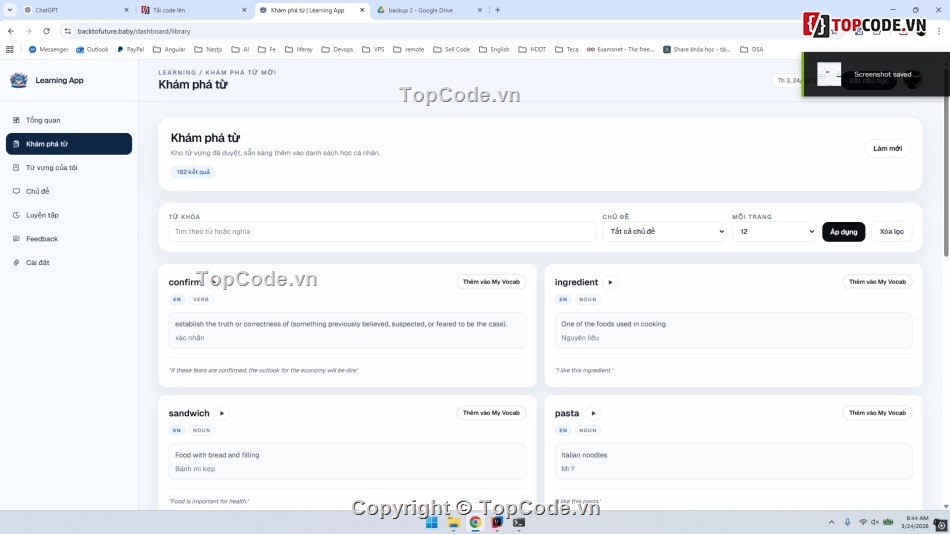Open the tab search dropdown arrow

pos(10,10)
